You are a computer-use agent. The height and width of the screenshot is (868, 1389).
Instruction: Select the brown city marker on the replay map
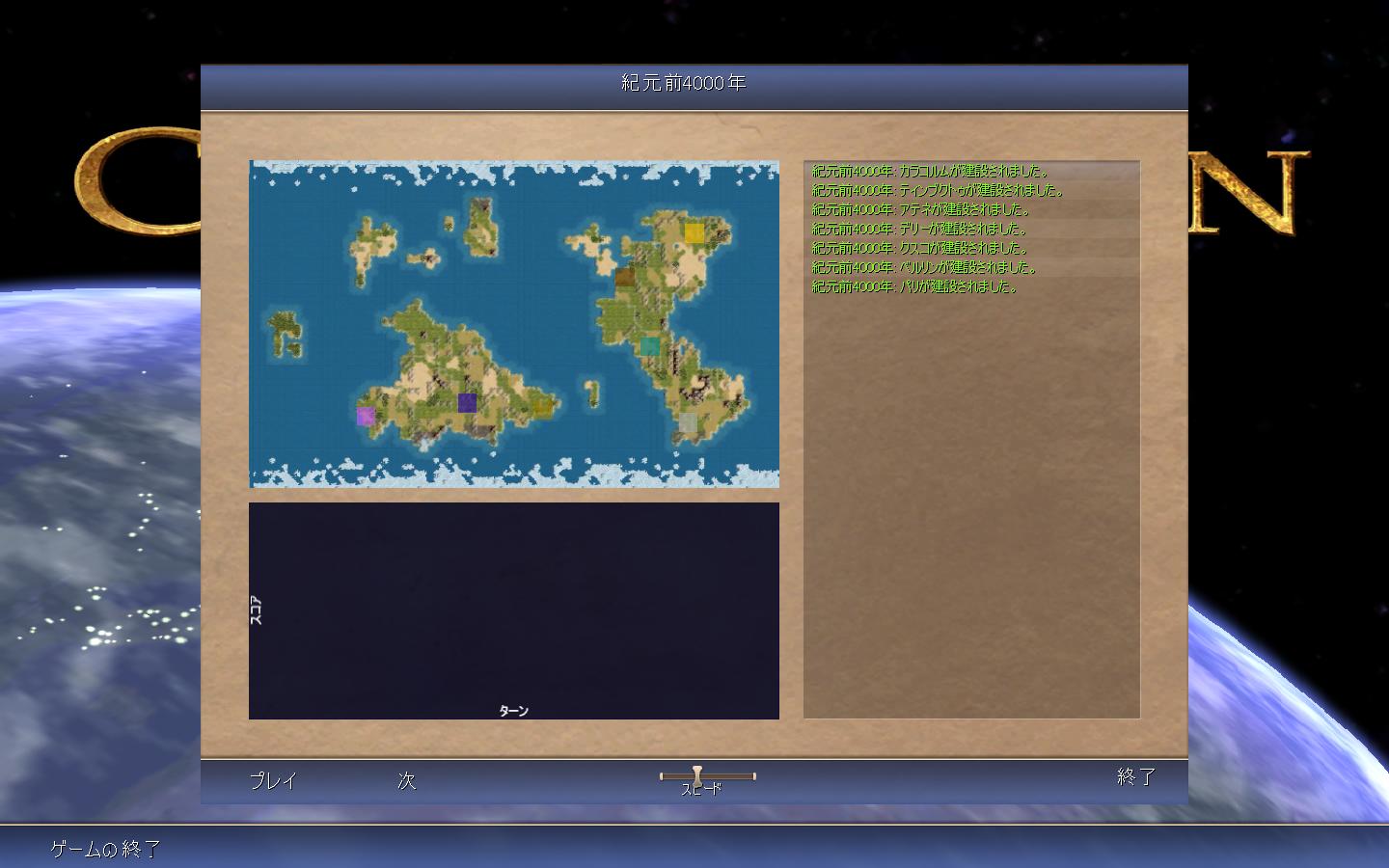pos(625,278)
